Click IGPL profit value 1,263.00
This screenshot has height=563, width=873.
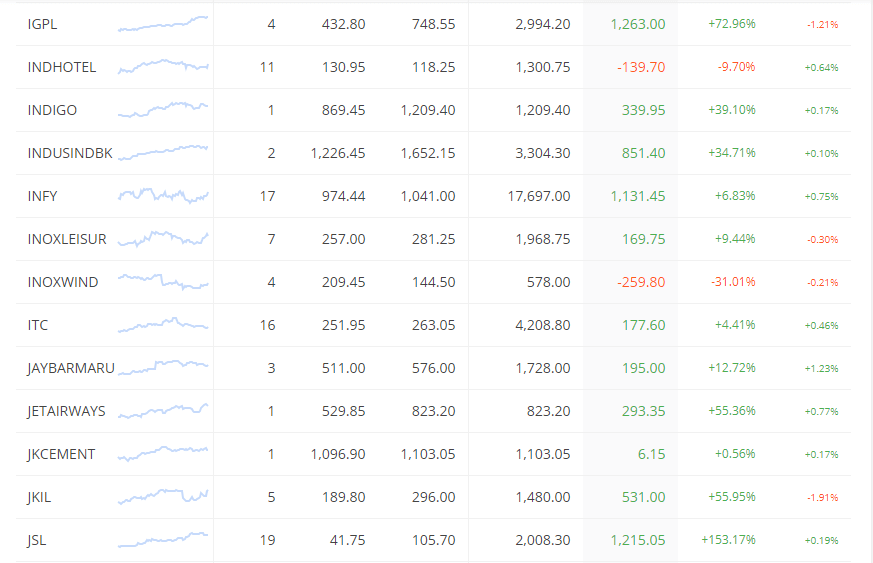pos(638,25)
